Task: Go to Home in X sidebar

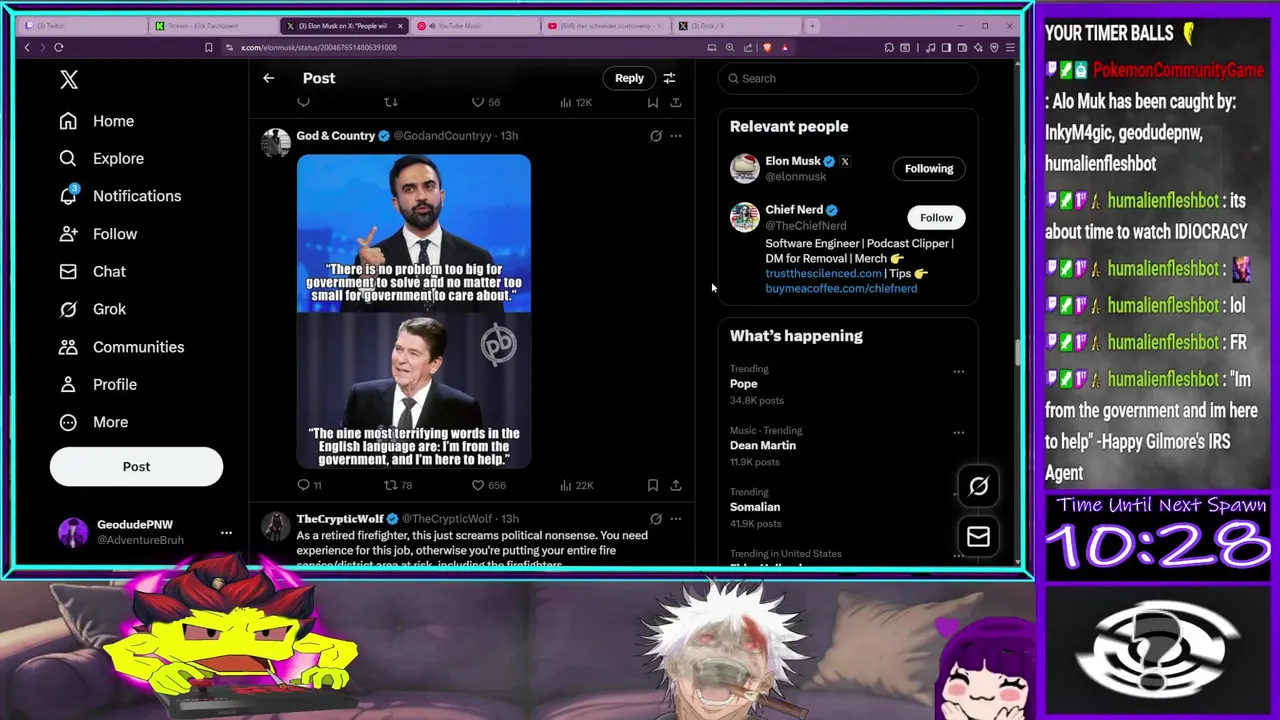Action: click(x=97, y=121)
